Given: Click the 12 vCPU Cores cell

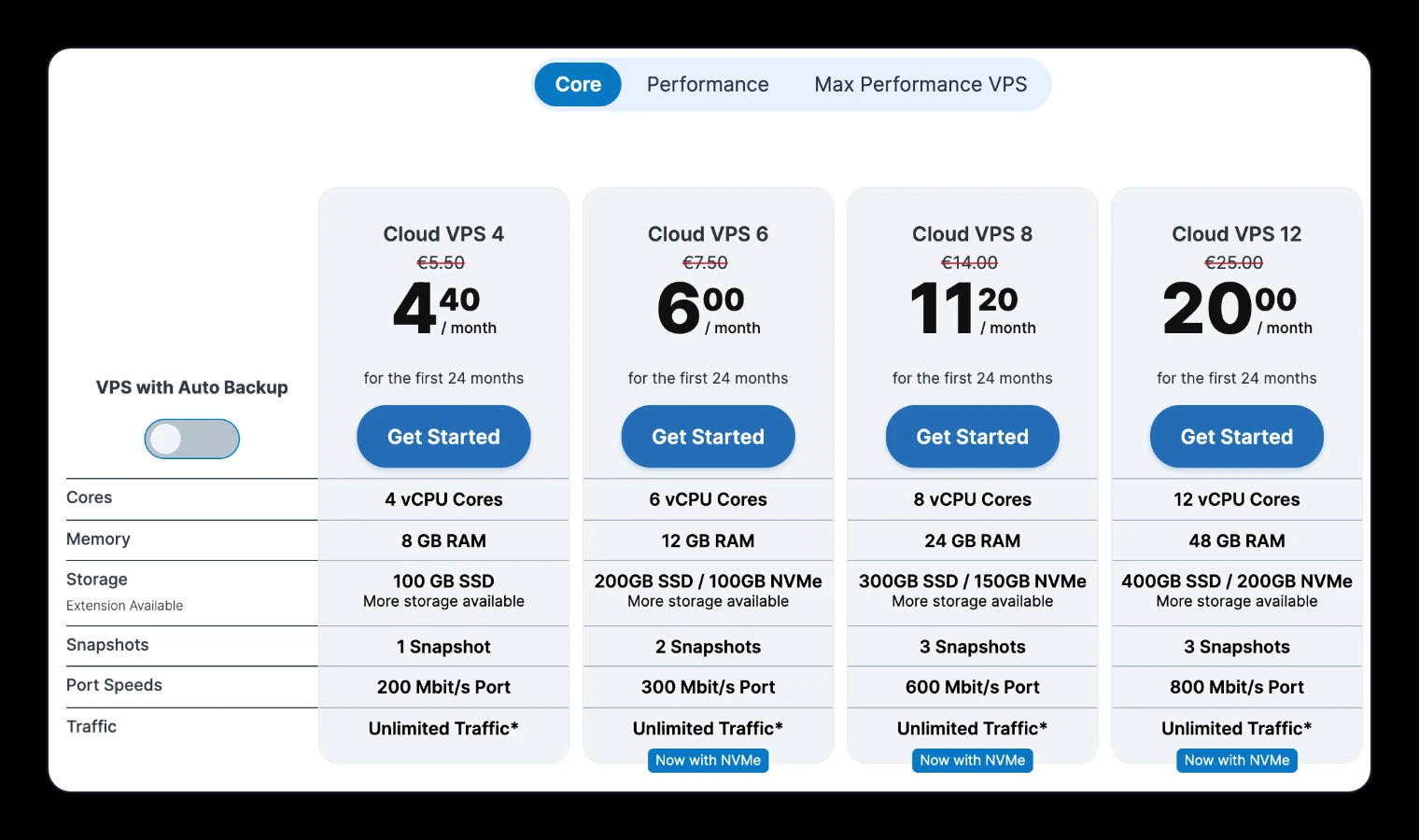Looking at the screenshot, I should (1236, 499).
